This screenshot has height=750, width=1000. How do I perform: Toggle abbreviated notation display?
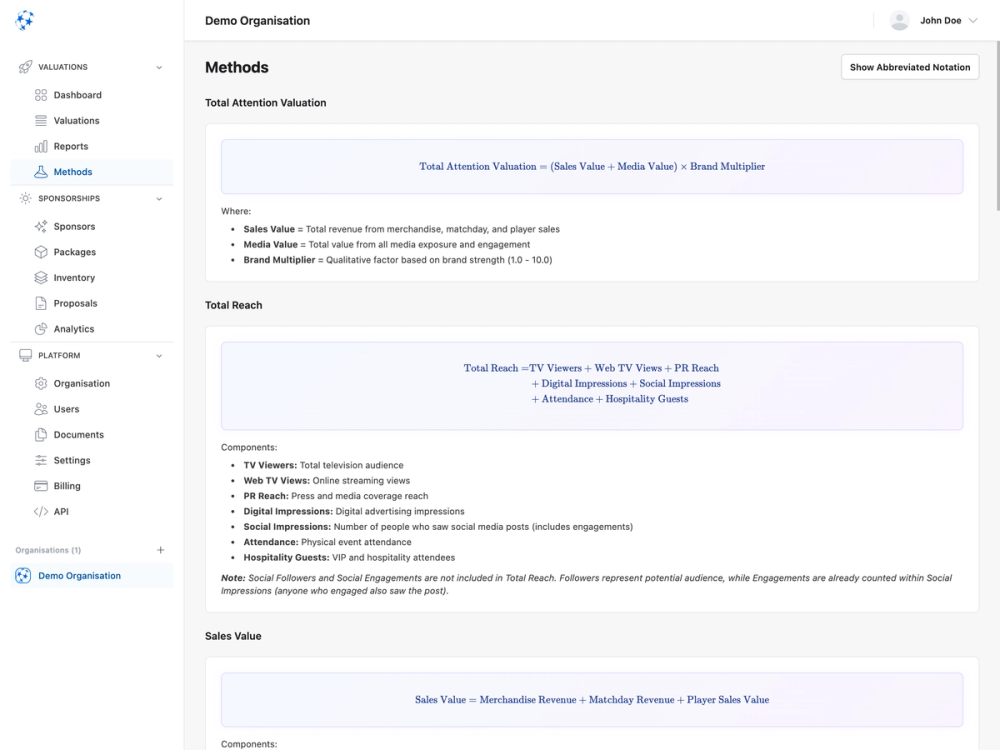(x=909, y=66)
